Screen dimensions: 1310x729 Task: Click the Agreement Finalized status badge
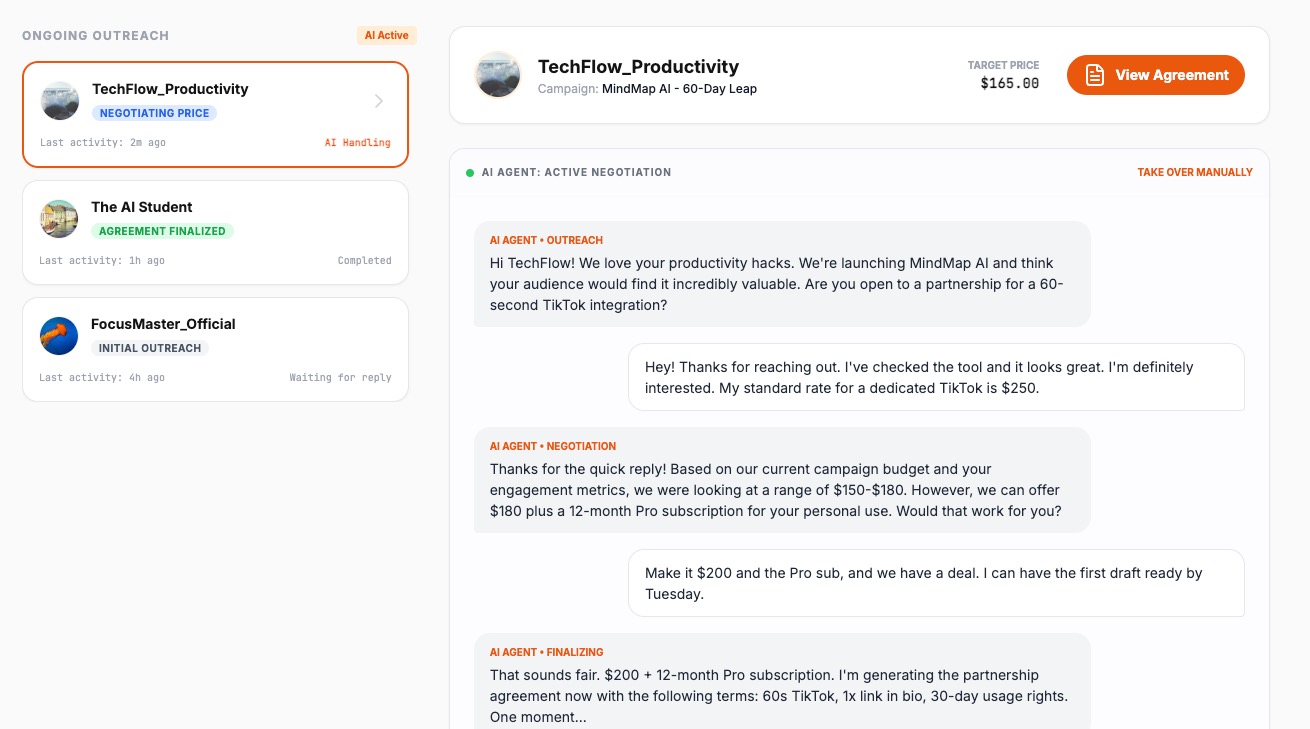point(162,231)
